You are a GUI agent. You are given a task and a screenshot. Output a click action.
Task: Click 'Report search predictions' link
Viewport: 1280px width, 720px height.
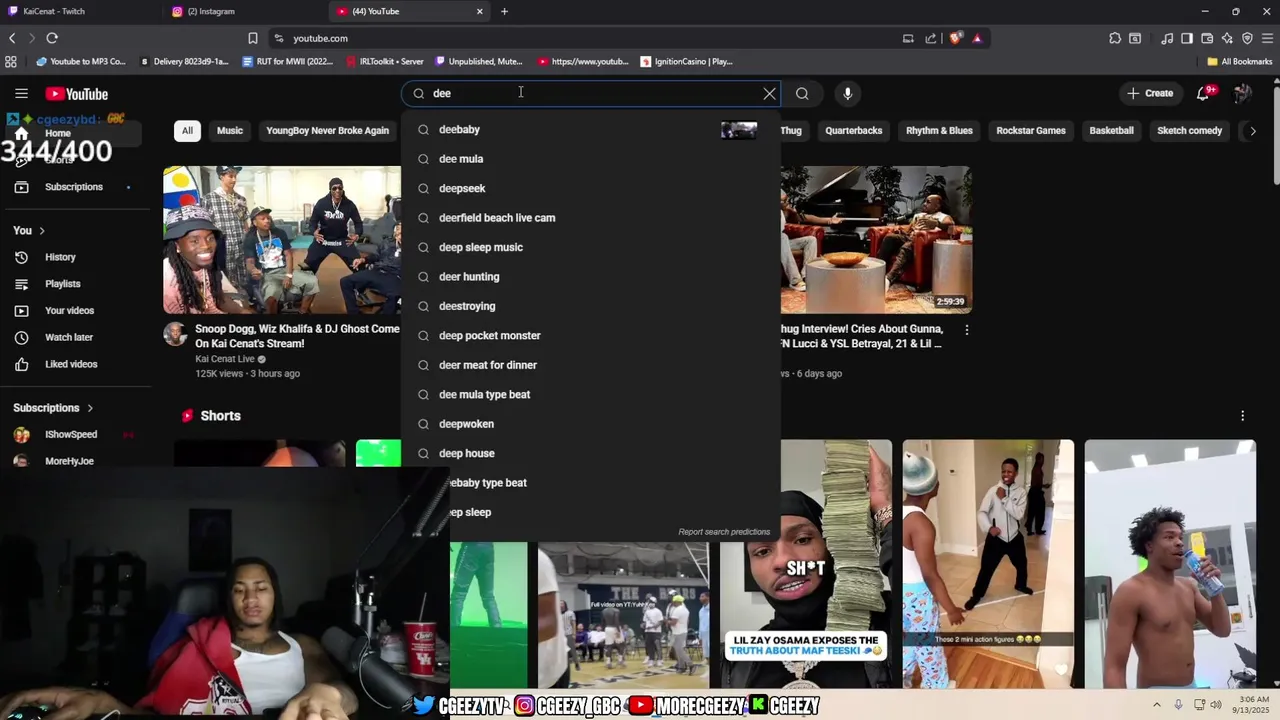(x=724, y=532)
